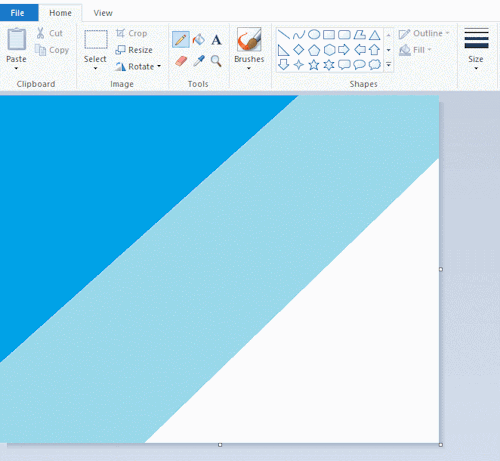This screenshot has width=500, height=461.
Task: Open the Outline dropdown
Action: [x=447, y=33]
